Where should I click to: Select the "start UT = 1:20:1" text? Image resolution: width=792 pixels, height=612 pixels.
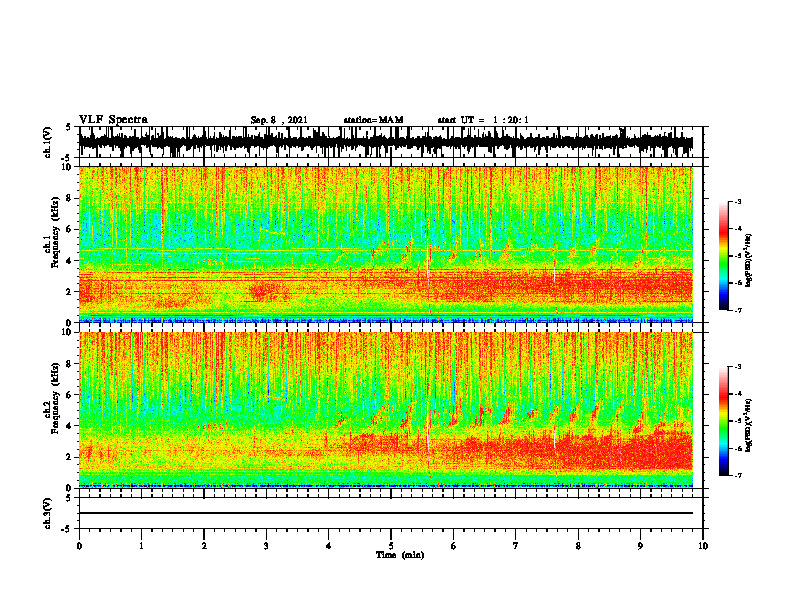click(483, 120)
